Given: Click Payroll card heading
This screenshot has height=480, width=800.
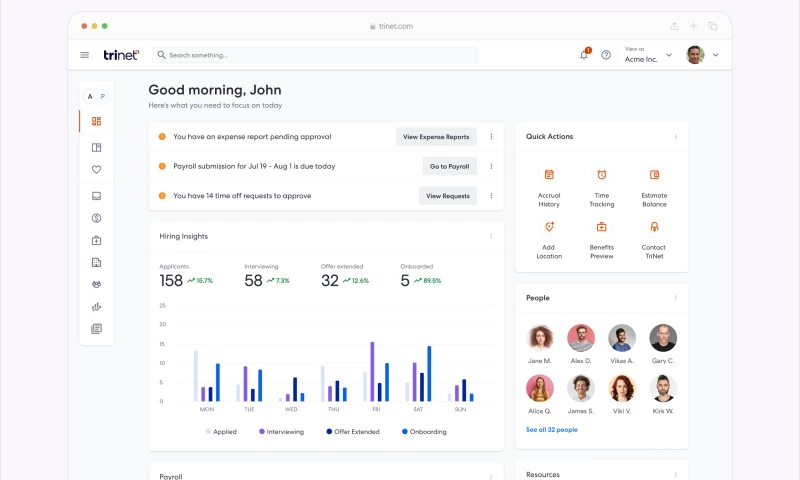Looking at the screenshot, I should tap(170, 476).
